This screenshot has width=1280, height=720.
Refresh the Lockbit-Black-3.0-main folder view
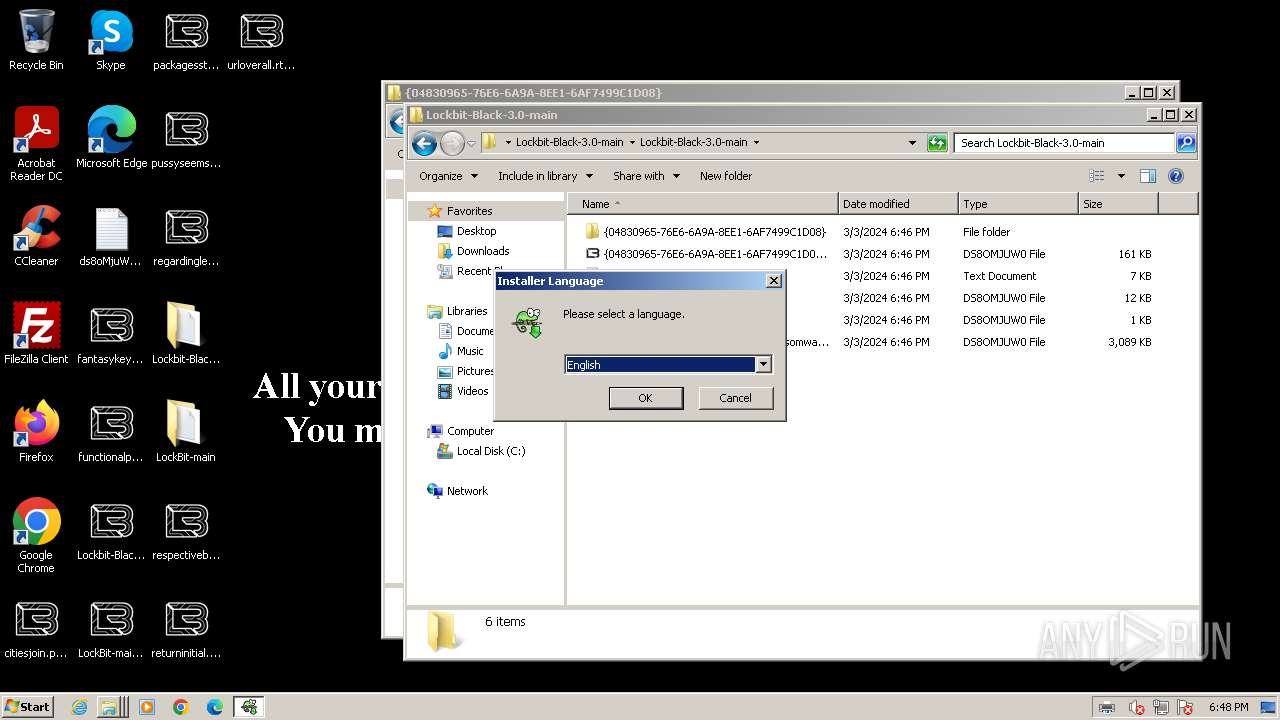[x=937, y=143]
